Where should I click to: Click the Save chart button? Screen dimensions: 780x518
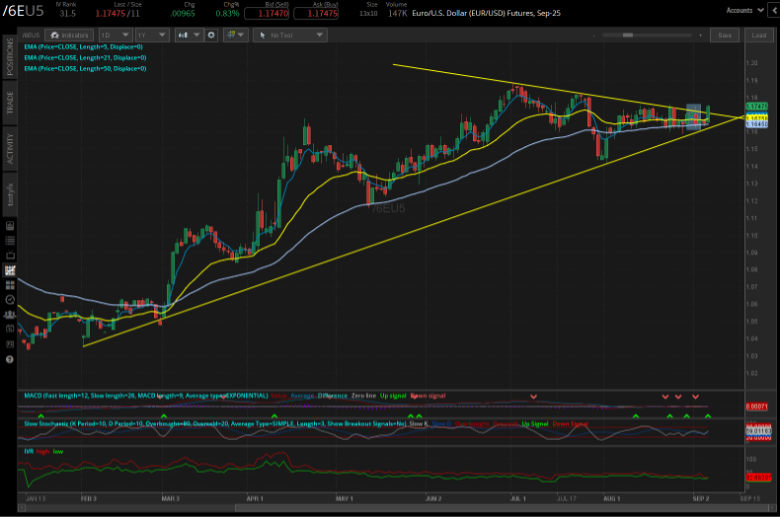(x=725, y=35)
